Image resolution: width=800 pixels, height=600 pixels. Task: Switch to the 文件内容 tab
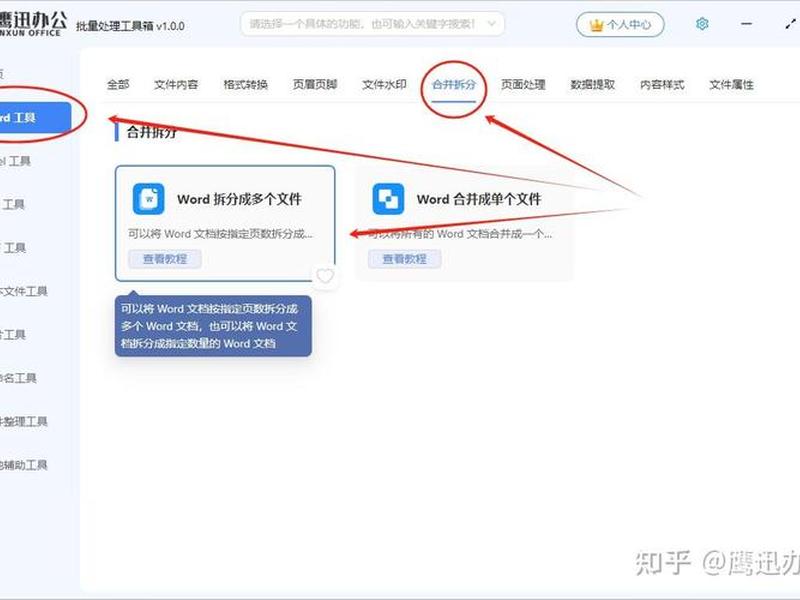click(x=176, y=85)
